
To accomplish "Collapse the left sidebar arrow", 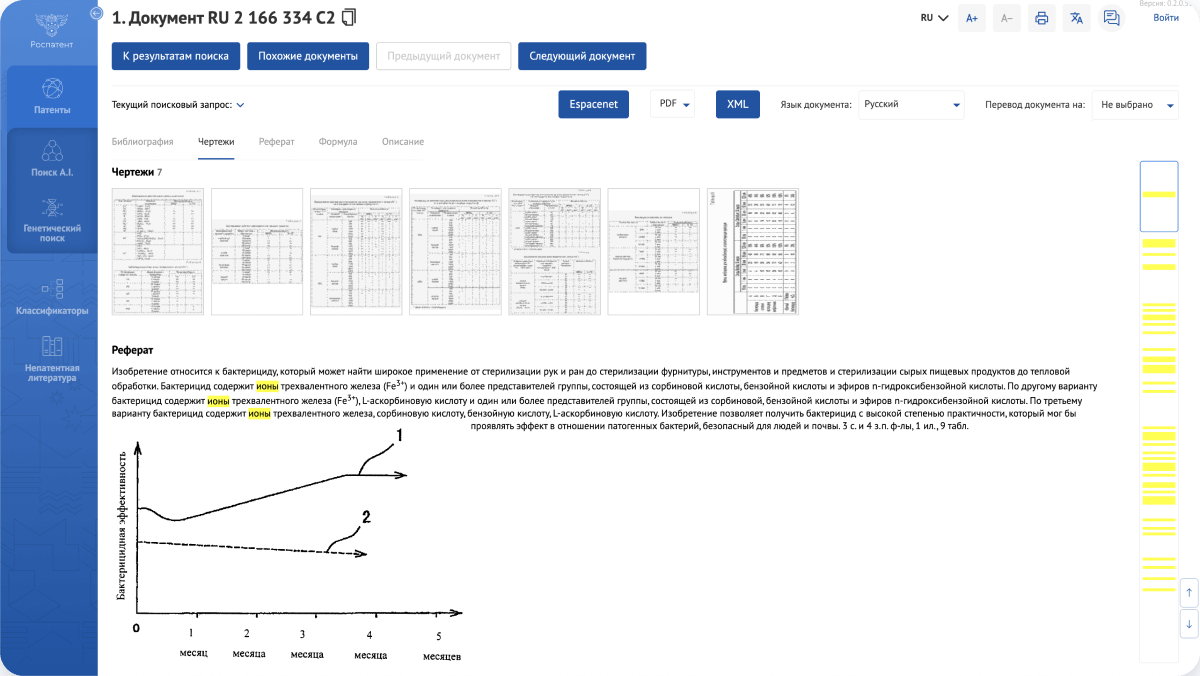I will pos(96,13).
